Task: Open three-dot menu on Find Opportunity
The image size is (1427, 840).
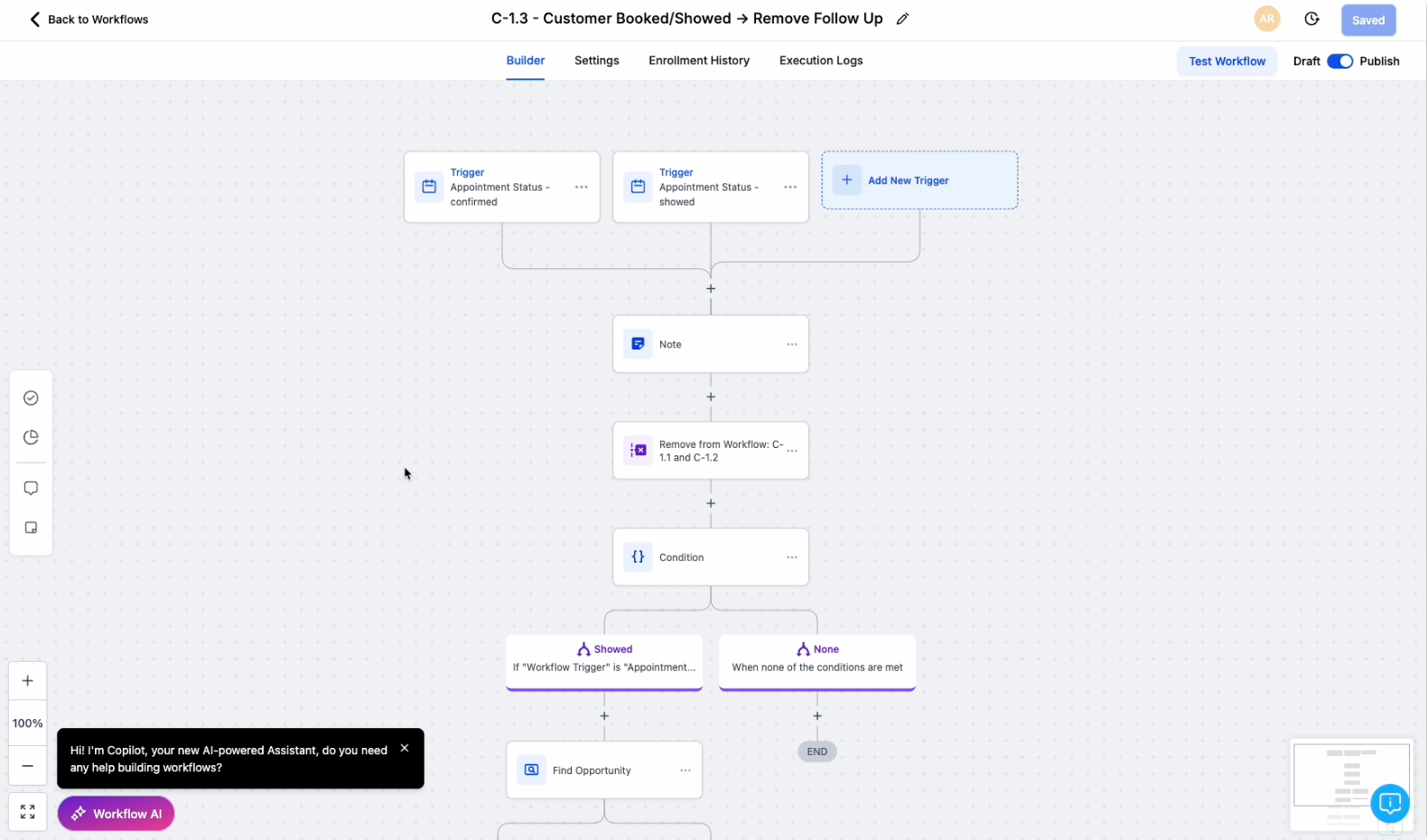Action: point(686,770)
